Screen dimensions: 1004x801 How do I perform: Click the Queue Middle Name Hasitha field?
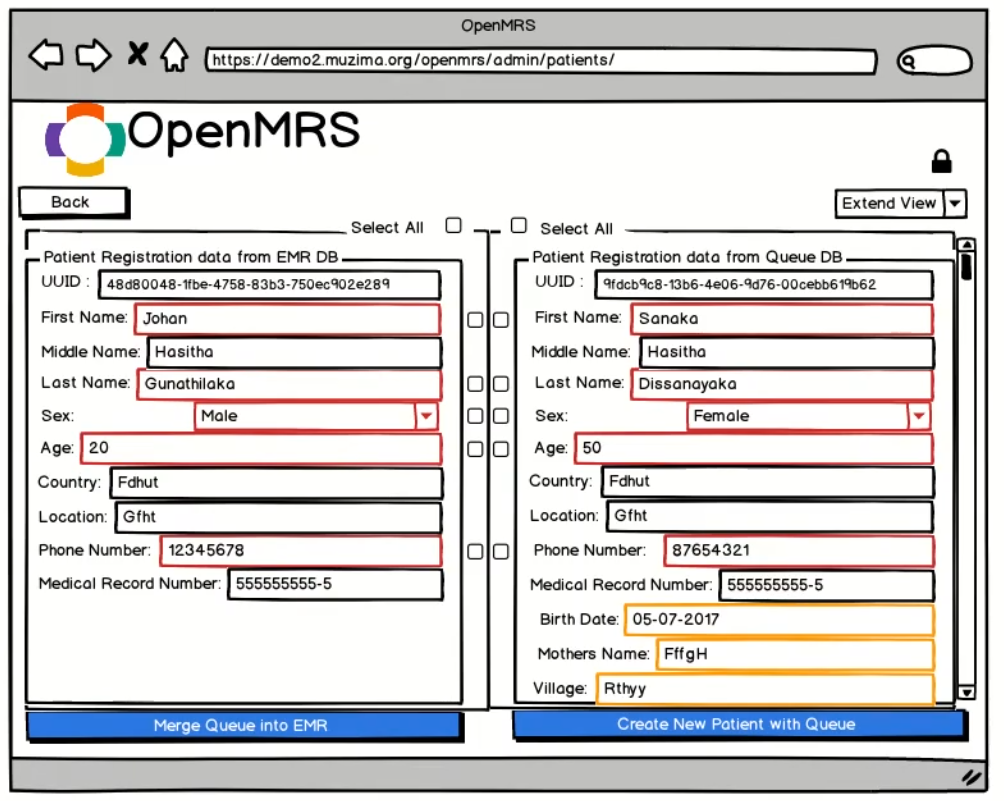tap(787, 352)
